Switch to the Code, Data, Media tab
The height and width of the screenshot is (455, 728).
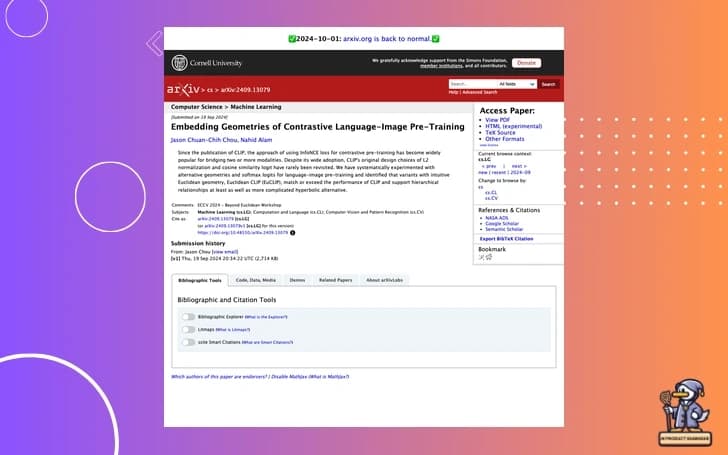(x=256, y=280)
